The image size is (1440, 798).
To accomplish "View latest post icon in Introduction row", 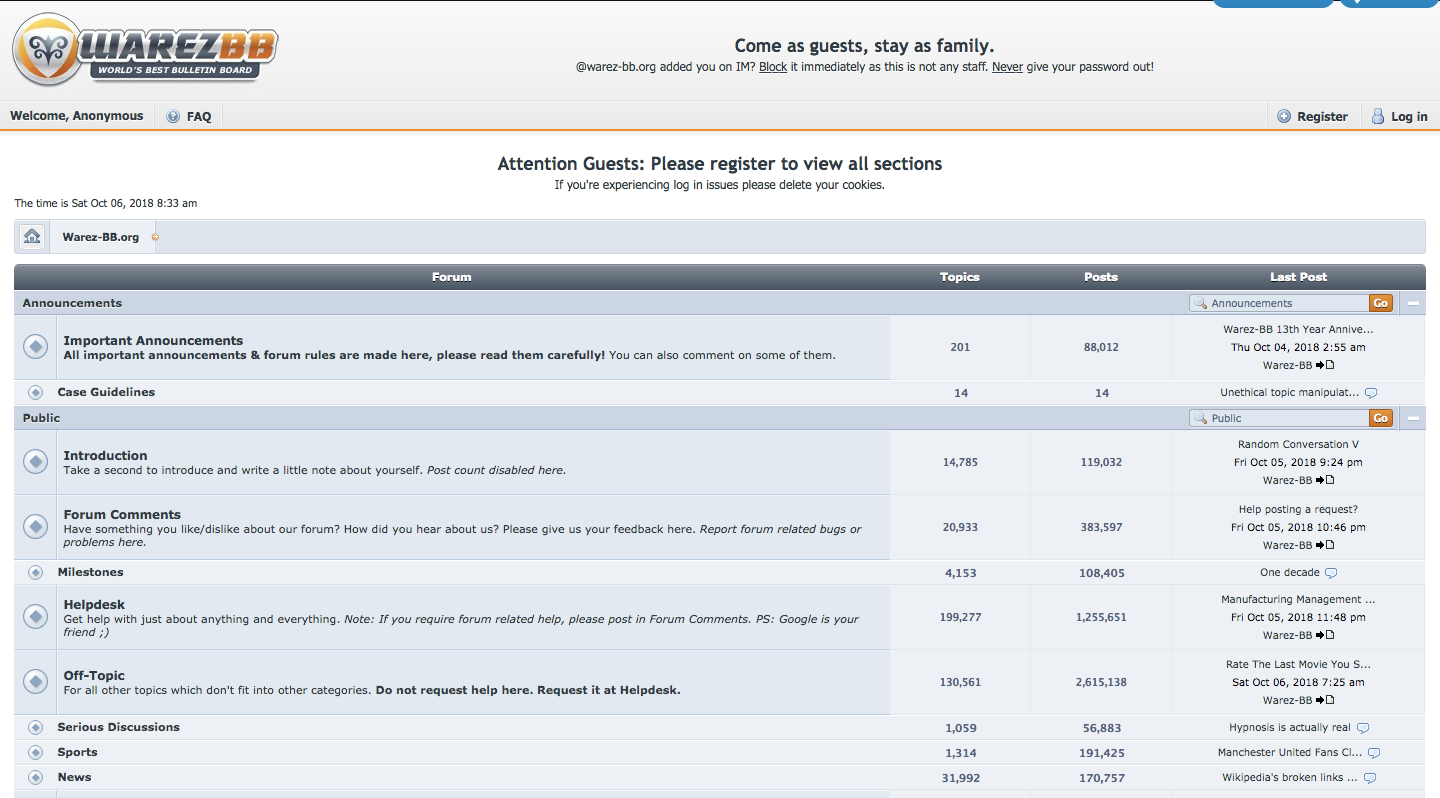I will pos(1325,480).
